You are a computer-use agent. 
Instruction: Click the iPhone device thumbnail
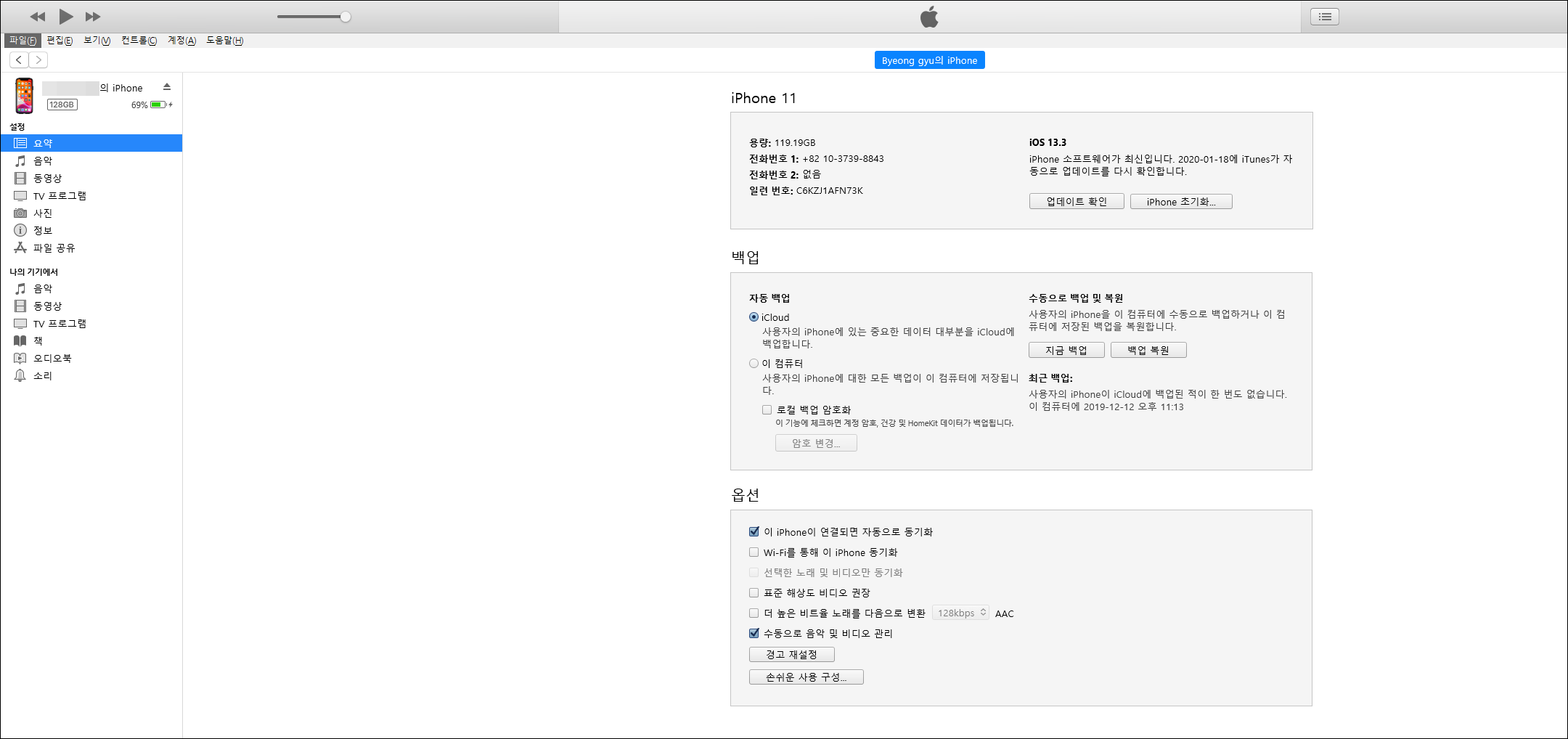(25, 96)
